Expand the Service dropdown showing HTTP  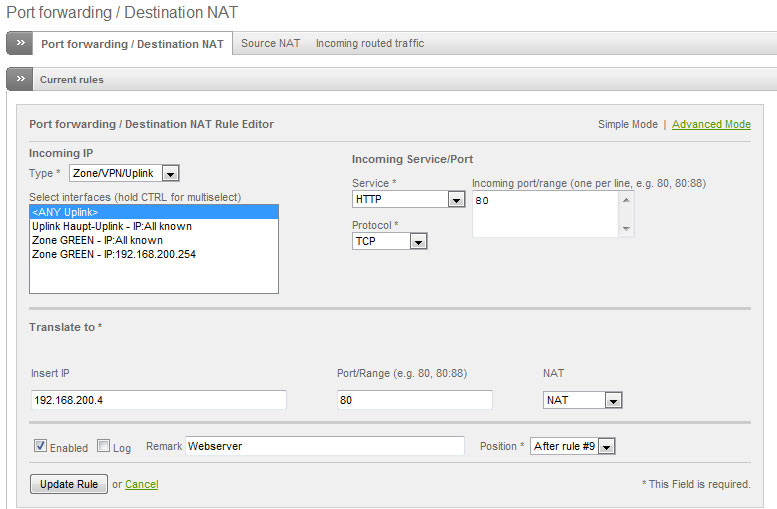[456, 200]
